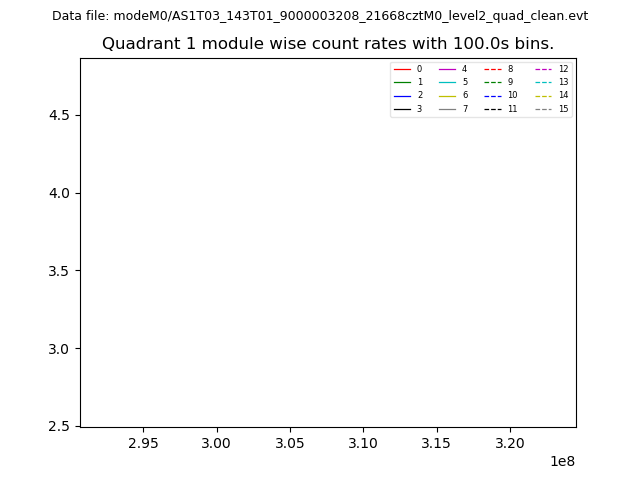Click the green line swatch for module 1
This screenshot has width=640, height=480.
(x=402, y=82)
